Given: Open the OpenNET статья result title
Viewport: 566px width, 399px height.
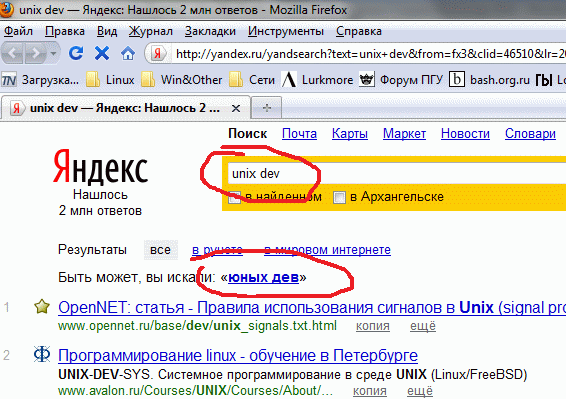Looking at the screenshot, I should [312, 308].
